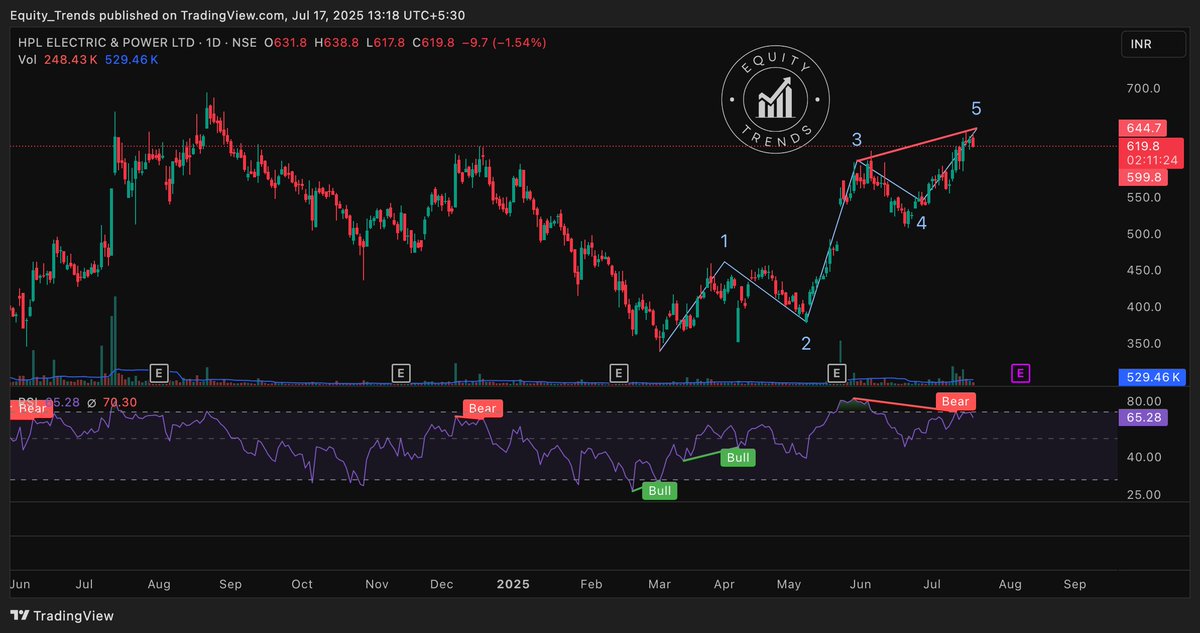Viewport: 1200px width, 633px height.
Task: Click the Oct label on time axis
Action: [x=301, y=584]
